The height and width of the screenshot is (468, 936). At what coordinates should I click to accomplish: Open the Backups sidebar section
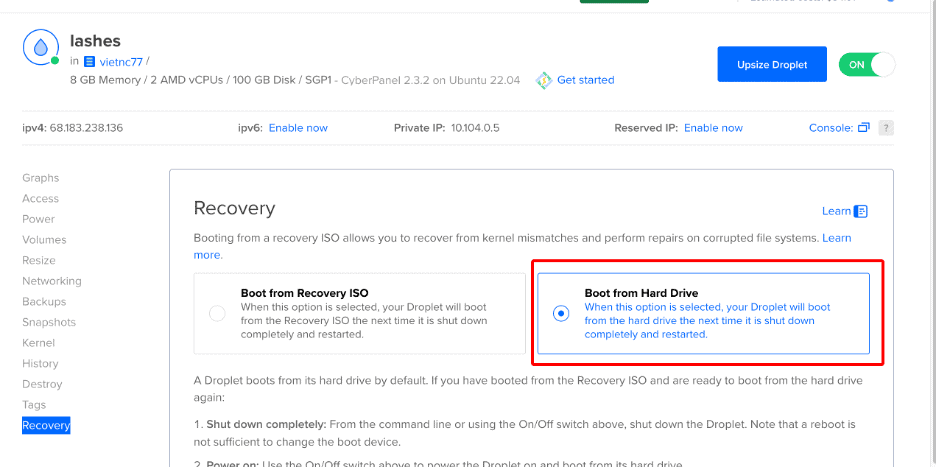pos(44,301)
